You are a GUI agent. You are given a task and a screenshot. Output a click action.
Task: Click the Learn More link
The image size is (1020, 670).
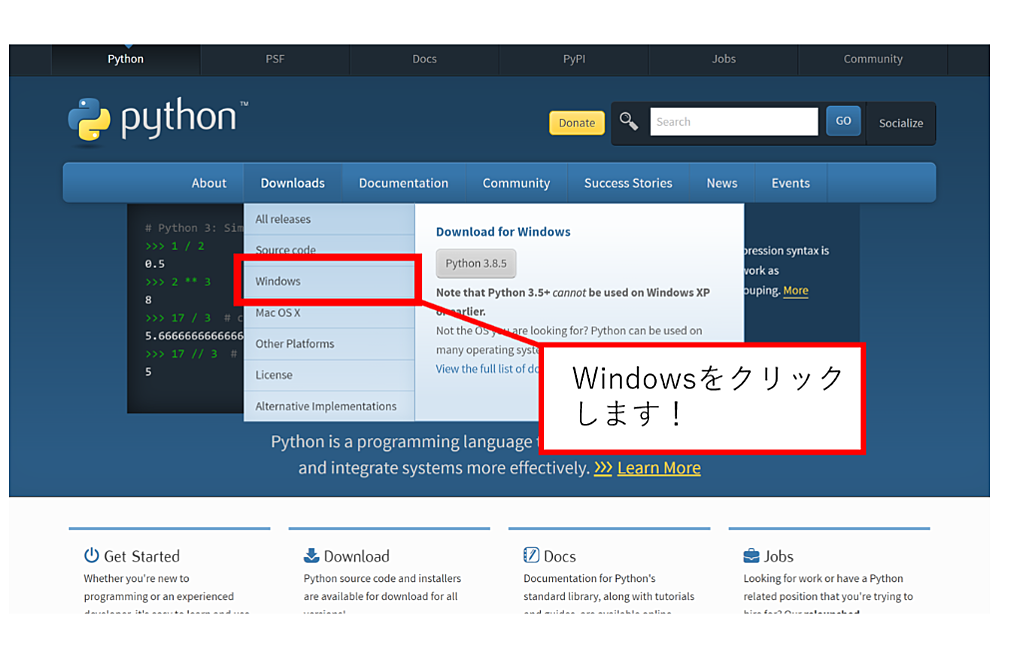tap(659, 468)
